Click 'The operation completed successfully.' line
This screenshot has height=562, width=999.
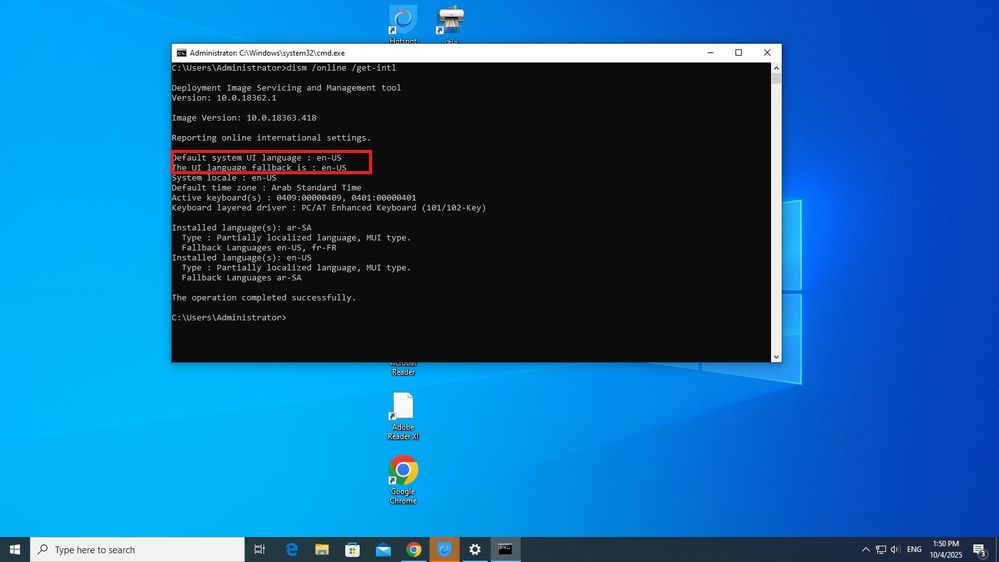pos(264,298)
